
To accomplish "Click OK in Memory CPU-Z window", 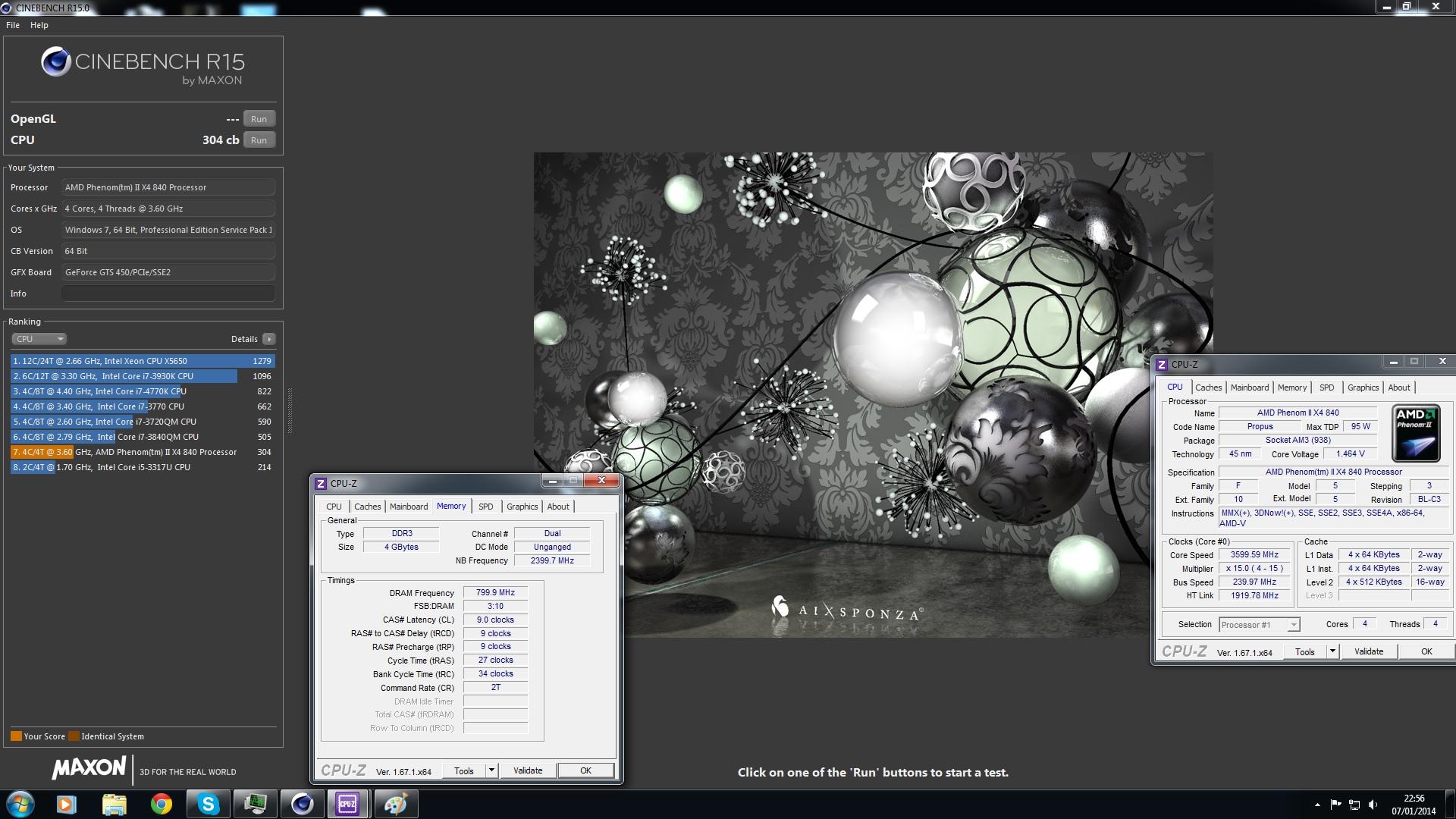I will (585, 770).
